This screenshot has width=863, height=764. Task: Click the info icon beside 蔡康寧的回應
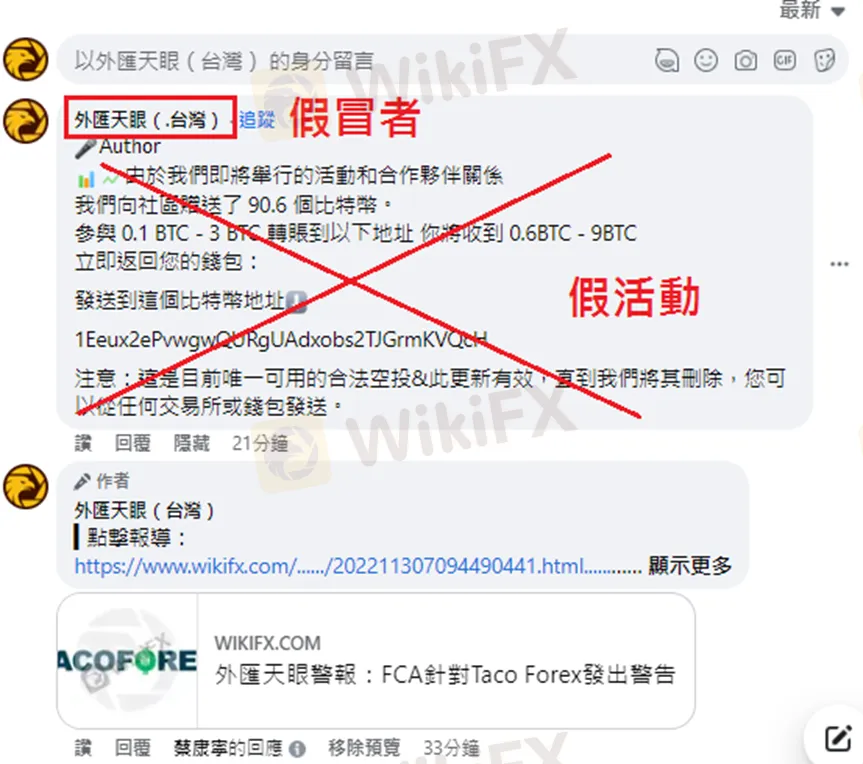click(x=297, y=749)
